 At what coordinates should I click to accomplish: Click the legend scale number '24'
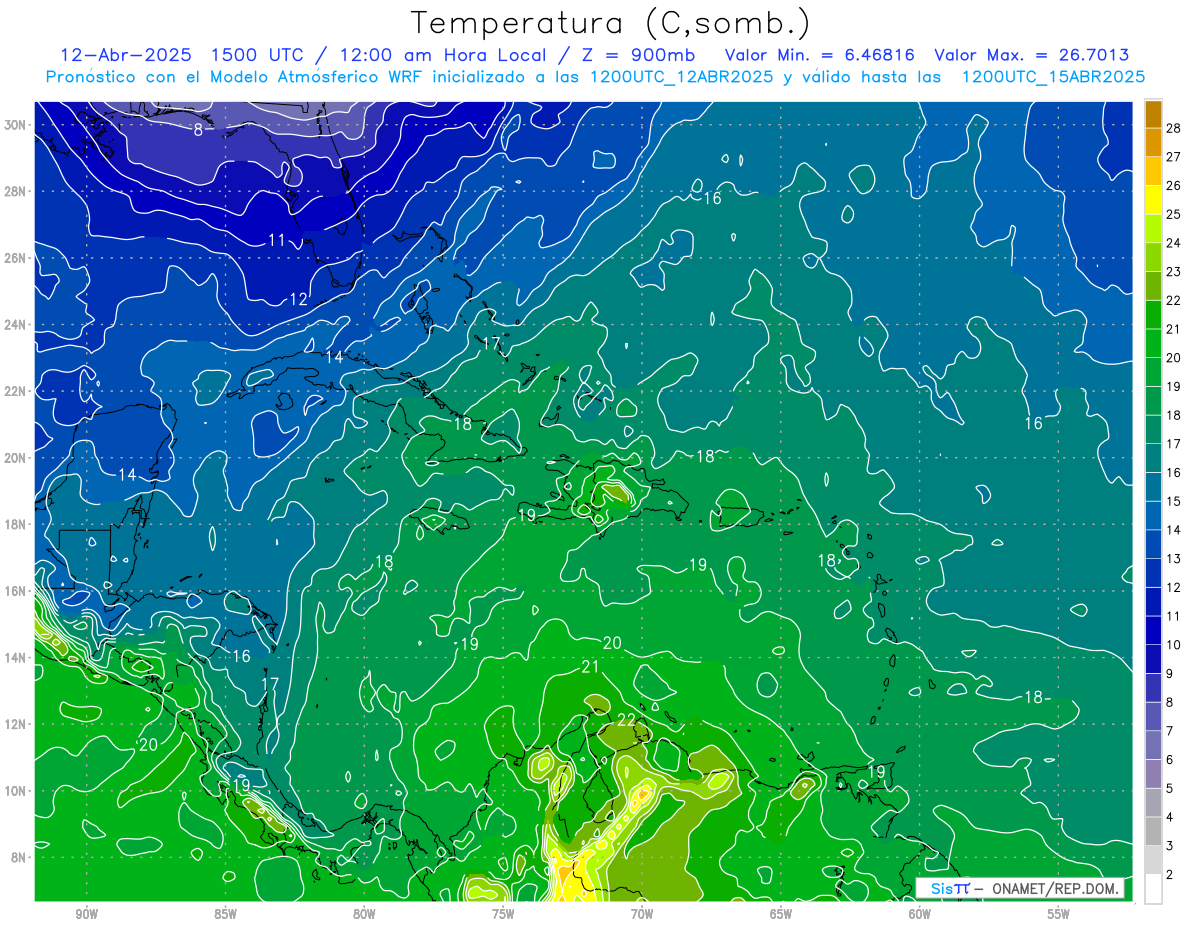coord(1174,243)
